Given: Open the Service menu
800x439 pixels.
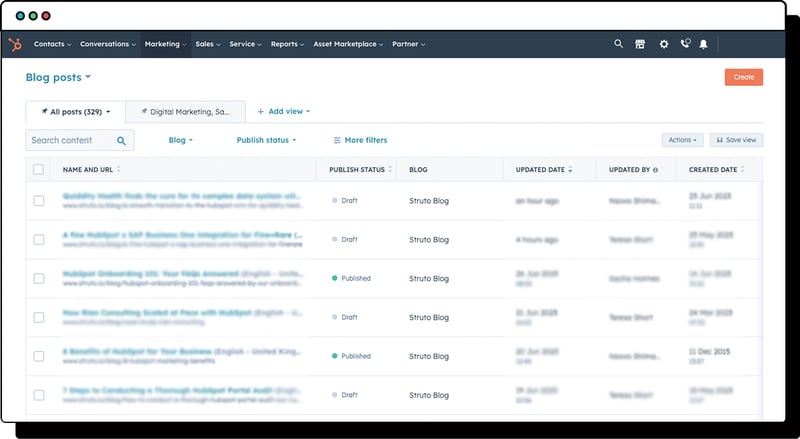Looking at the screenshot, I should [x=245, y=44].
